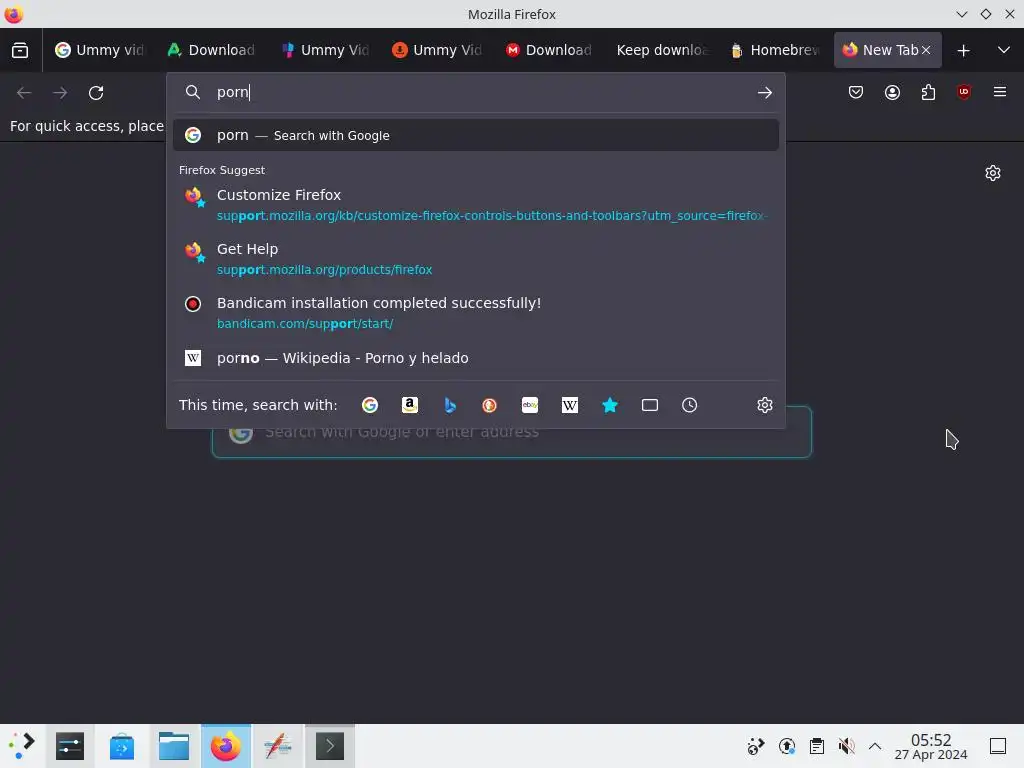Switch to Ummy Vid tab with purple icon
The width and height of the screenshot is (1024, 768).
[325, 50]
